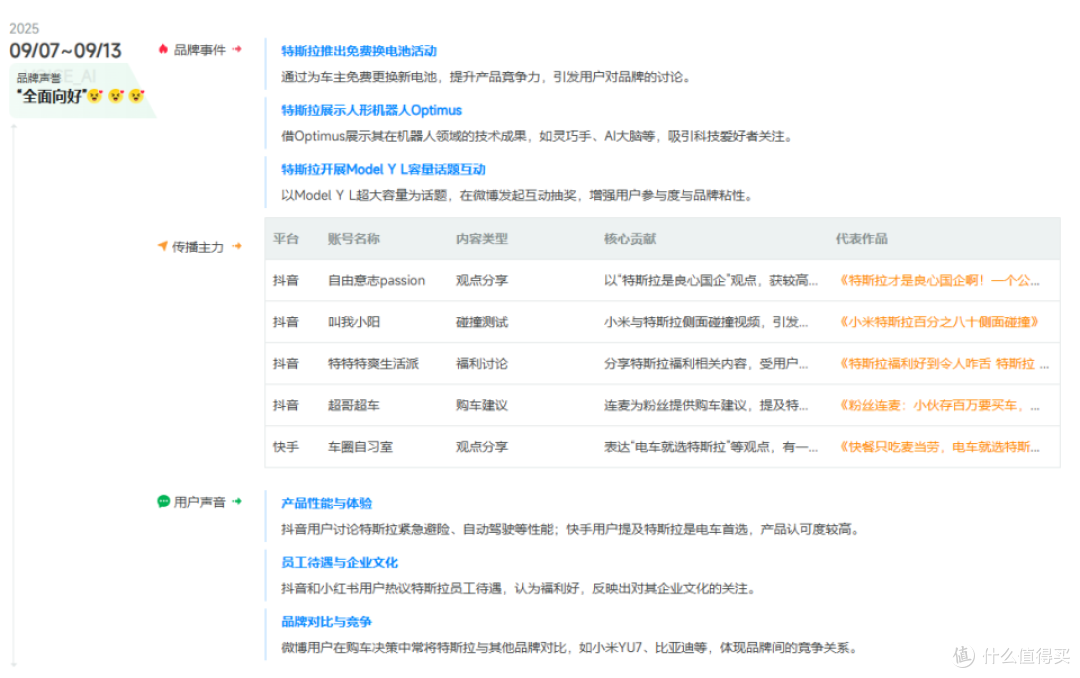
Task: Click the green chat bubble icon beside 用户声音
Action: pos(163,502)
